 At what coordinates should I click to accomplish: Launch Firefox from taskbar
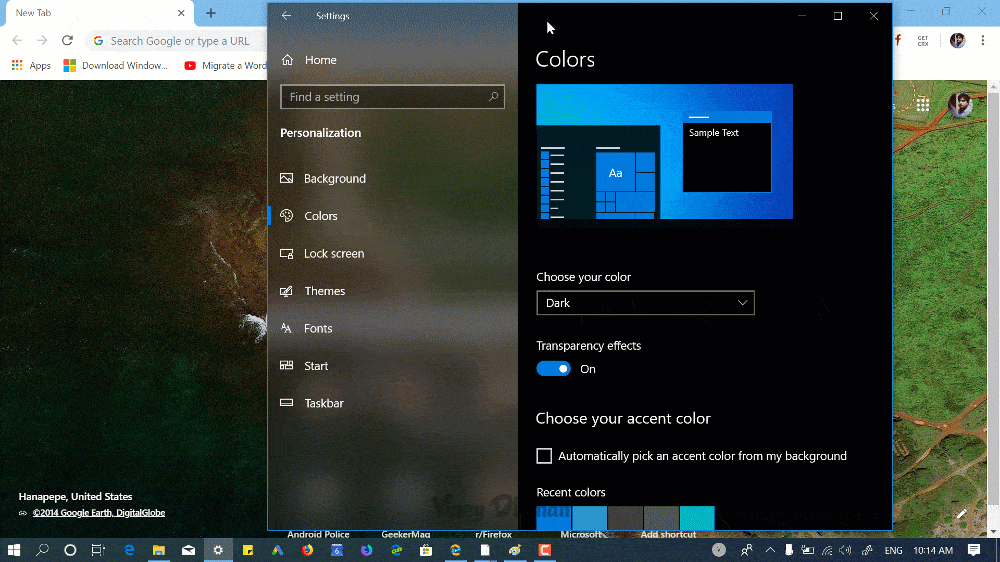[x=307, y=550]
